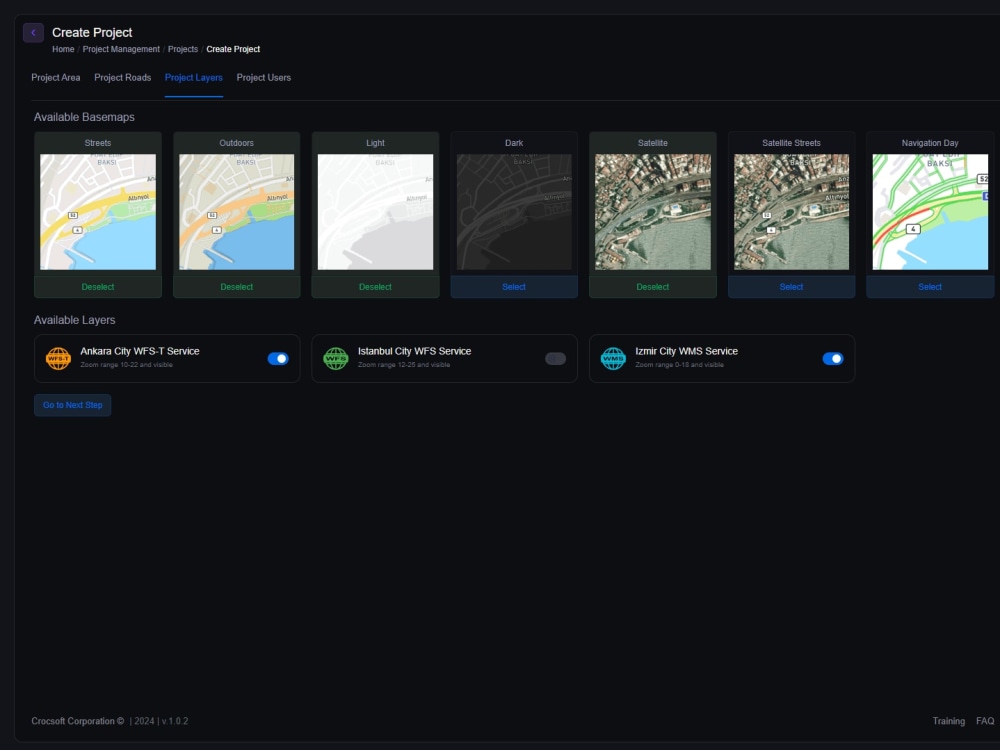The width and height of the screenshot is (1000, 750).
Task: Click 'Zoom range 12-25 and visible' text
Action: click(404, 365)
